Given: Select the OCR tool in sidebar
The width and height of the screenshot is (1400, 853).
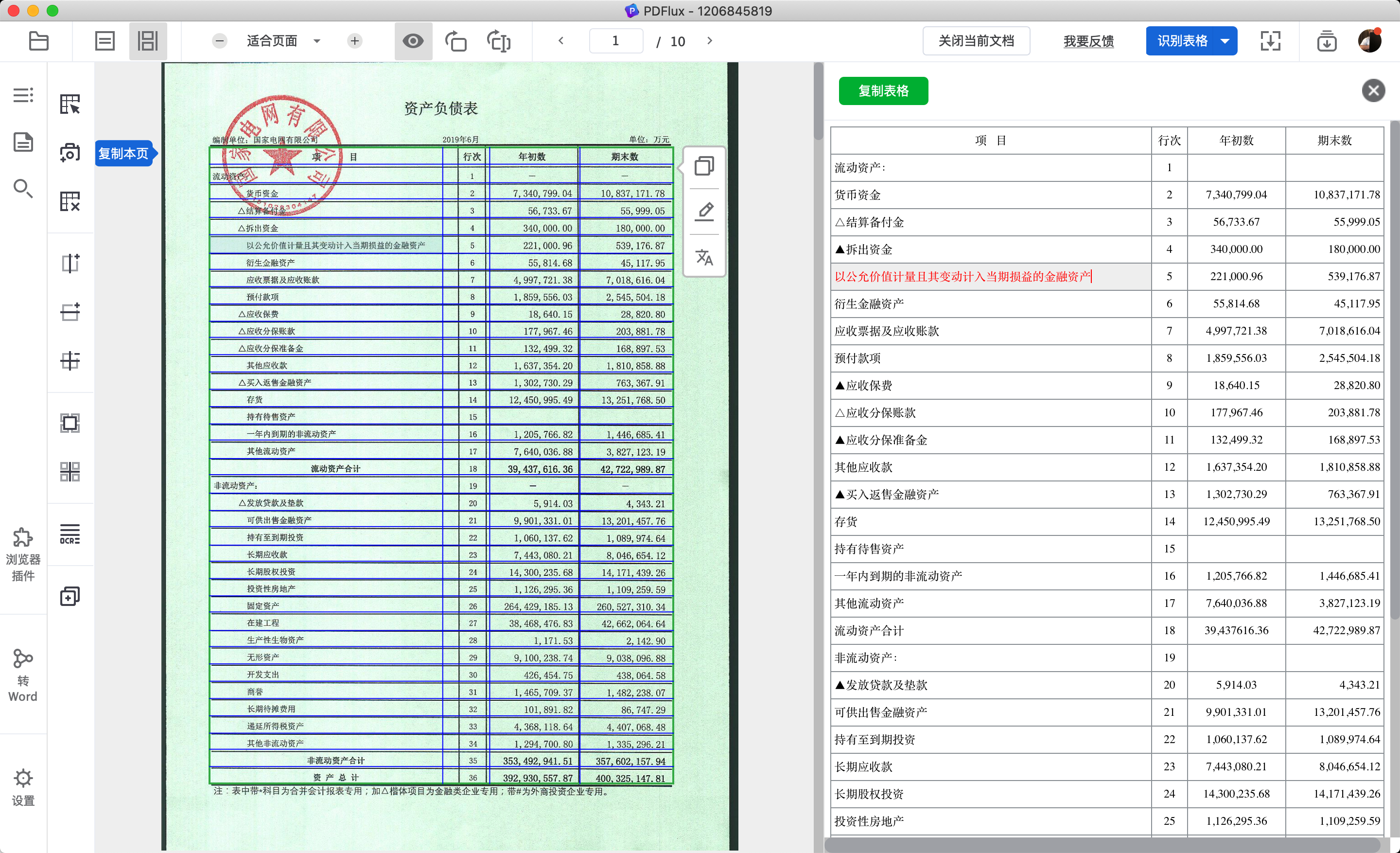Looking at the screenshot, I should point(70,534).
